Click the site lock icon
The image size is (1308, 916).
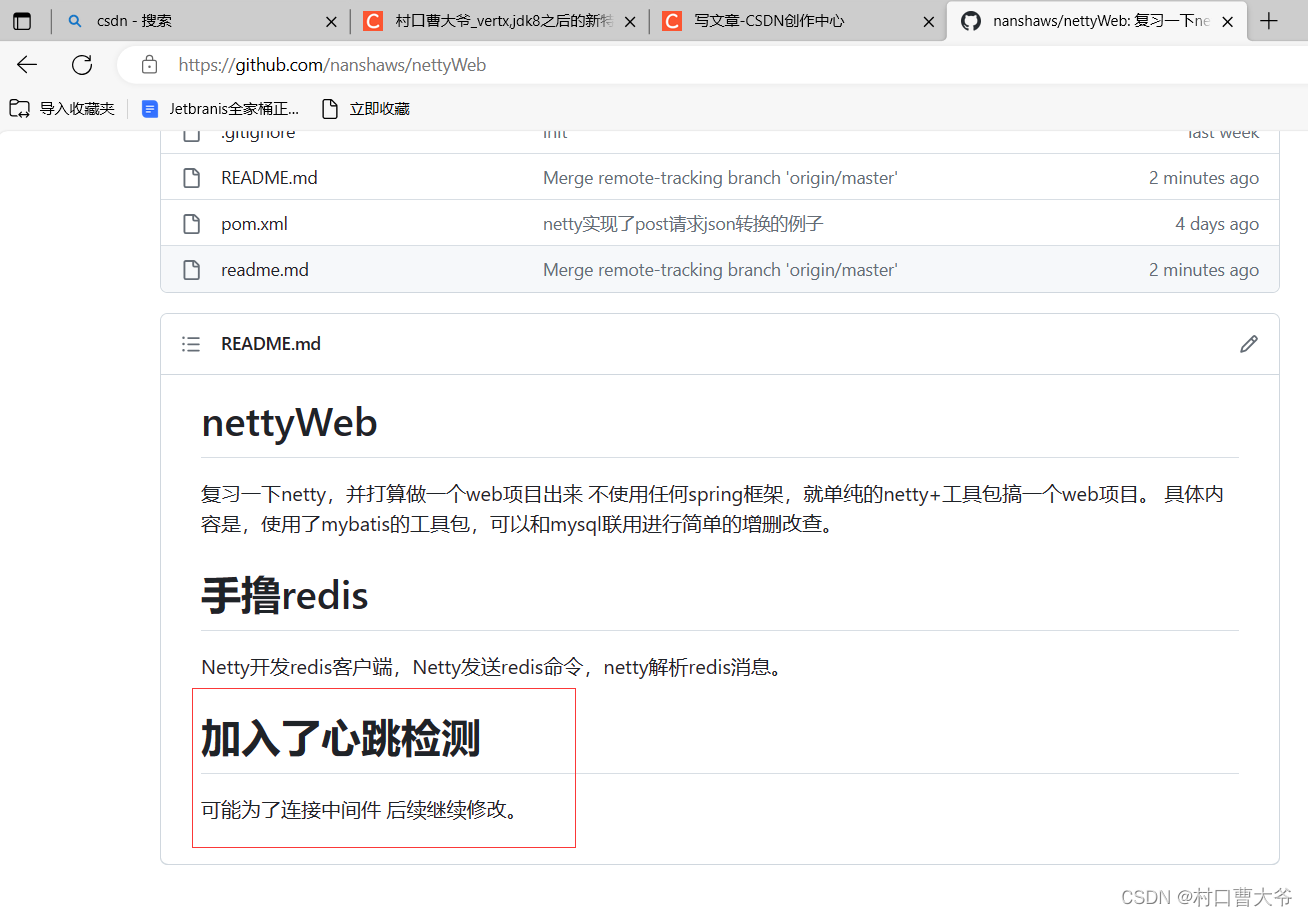[149, 65]
